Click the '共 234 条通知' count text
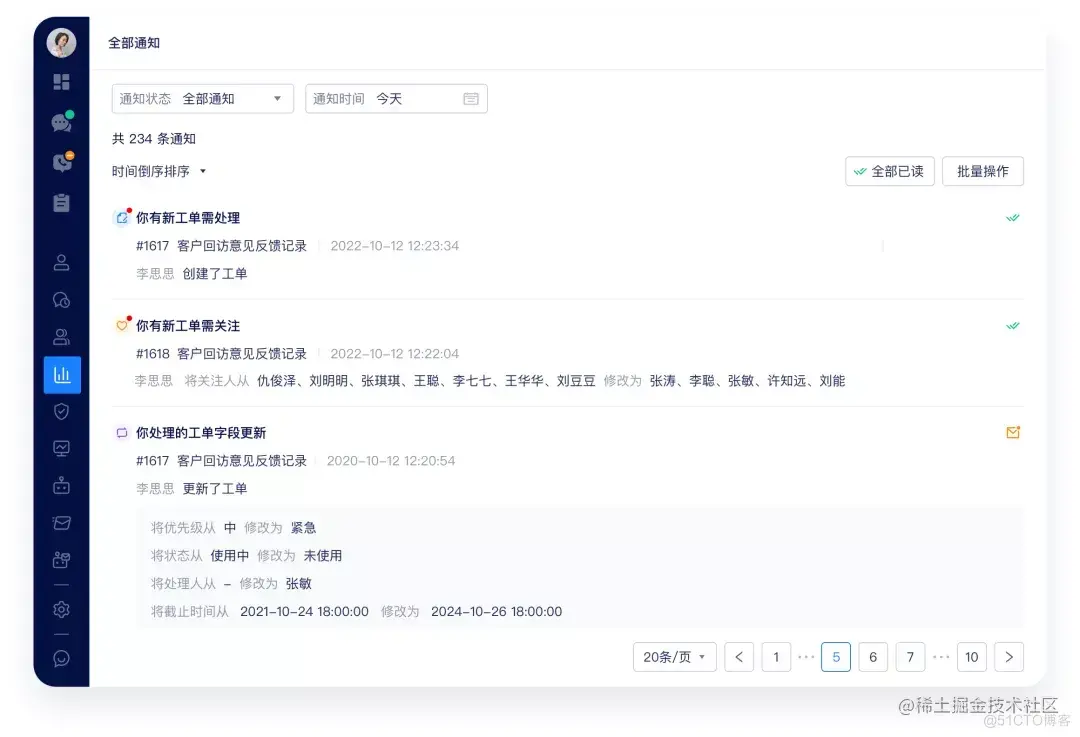1080x737 pixels. click(154, 138)
